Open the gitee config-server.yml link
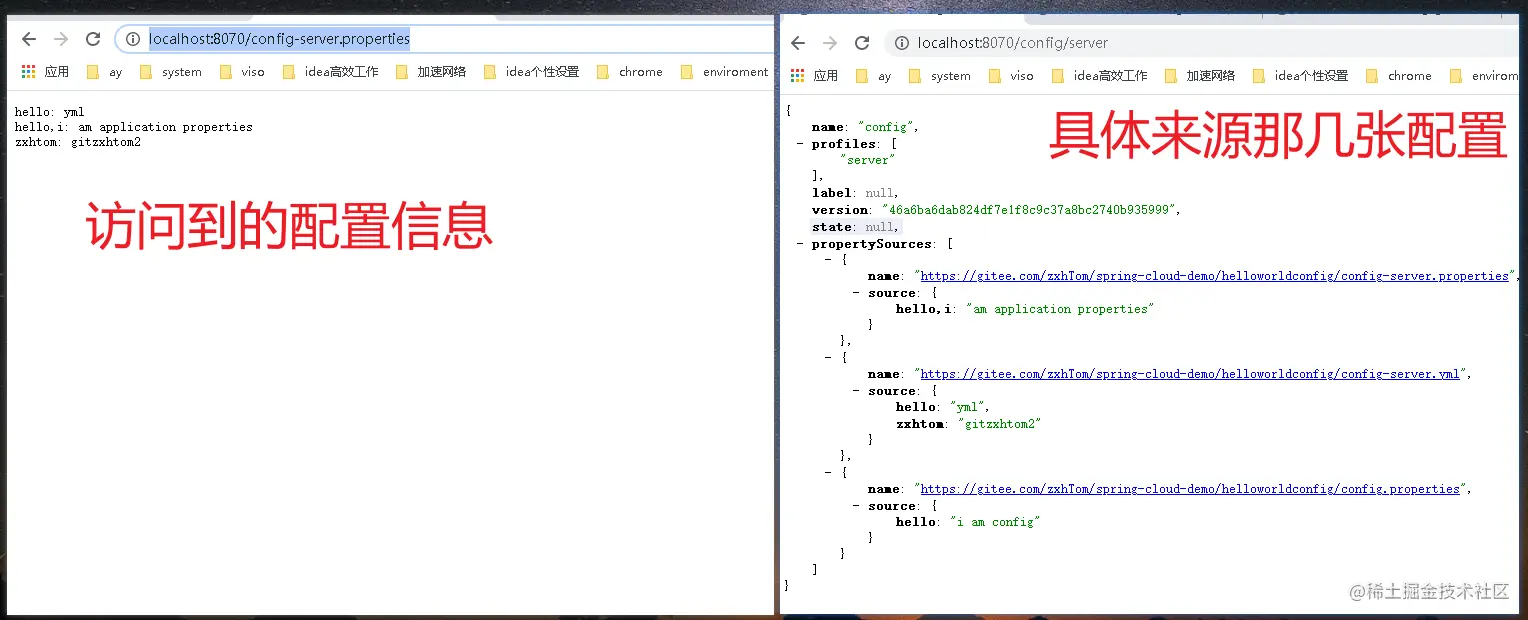This screenshot has height=620, width=1528. click(1190, 374)
